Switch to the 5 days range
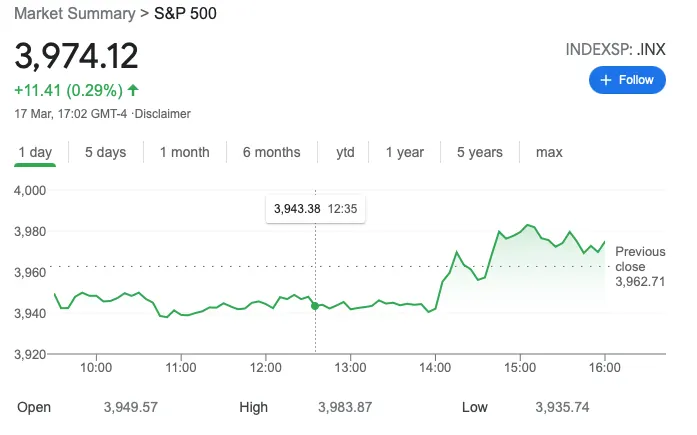Viewport: 697px width, 435px height. tap(105, 152)
